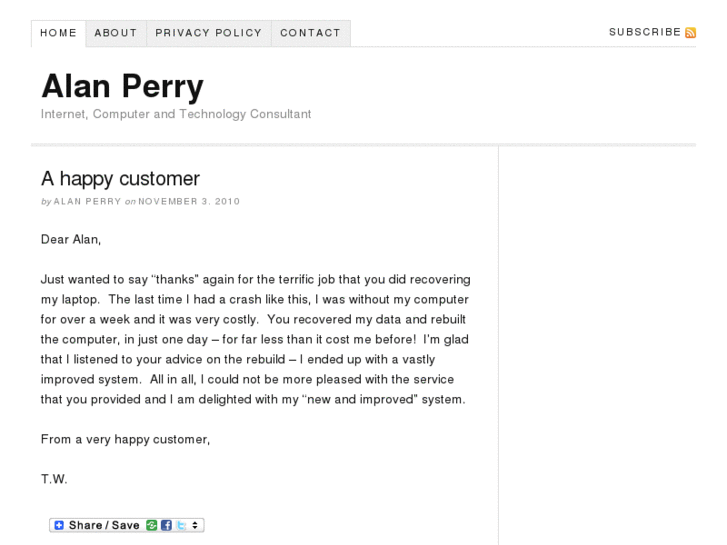Viewport: 727px width, 545px height.
Task: Open the 'A happy customer' post title
Action: pos(120,179)
